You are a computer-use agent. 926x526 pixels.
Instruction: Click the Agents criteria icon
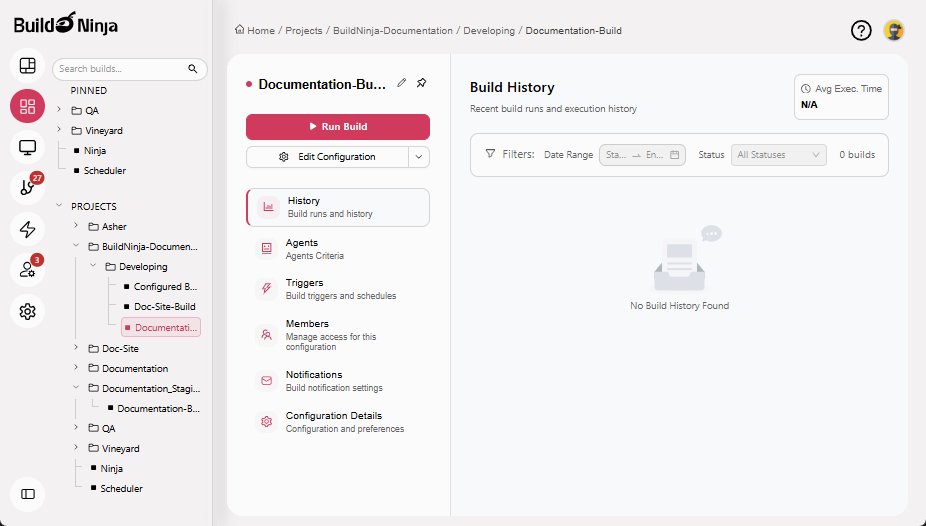(x=266, y=249)
